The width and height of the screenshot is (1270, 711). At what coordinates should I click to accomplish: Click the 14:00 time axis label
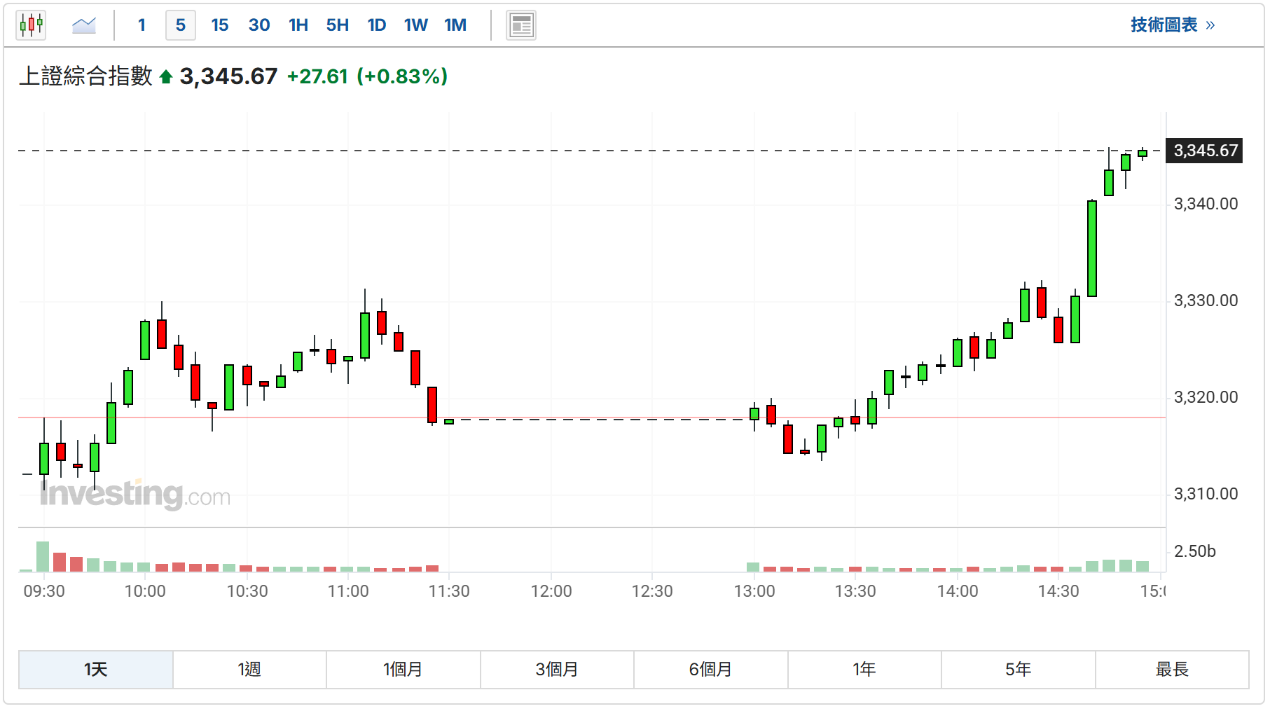coord(957,592)
